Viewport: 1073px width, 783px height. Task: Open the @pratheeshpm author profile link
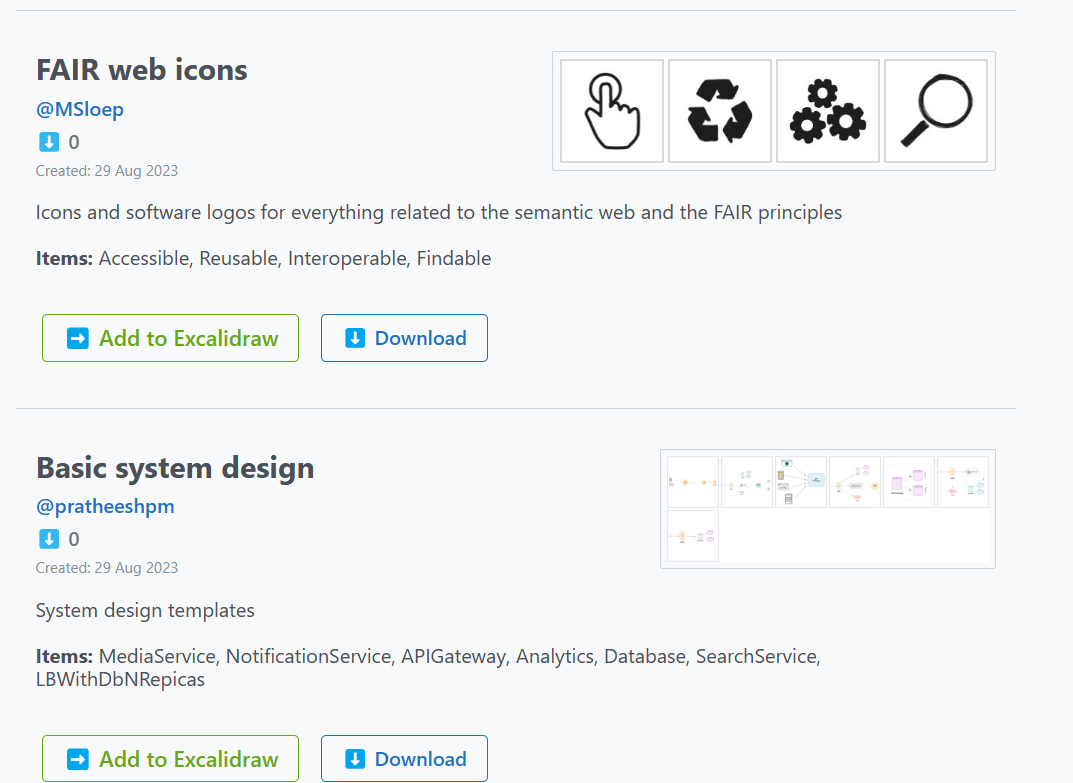click(x=105, y=506)
